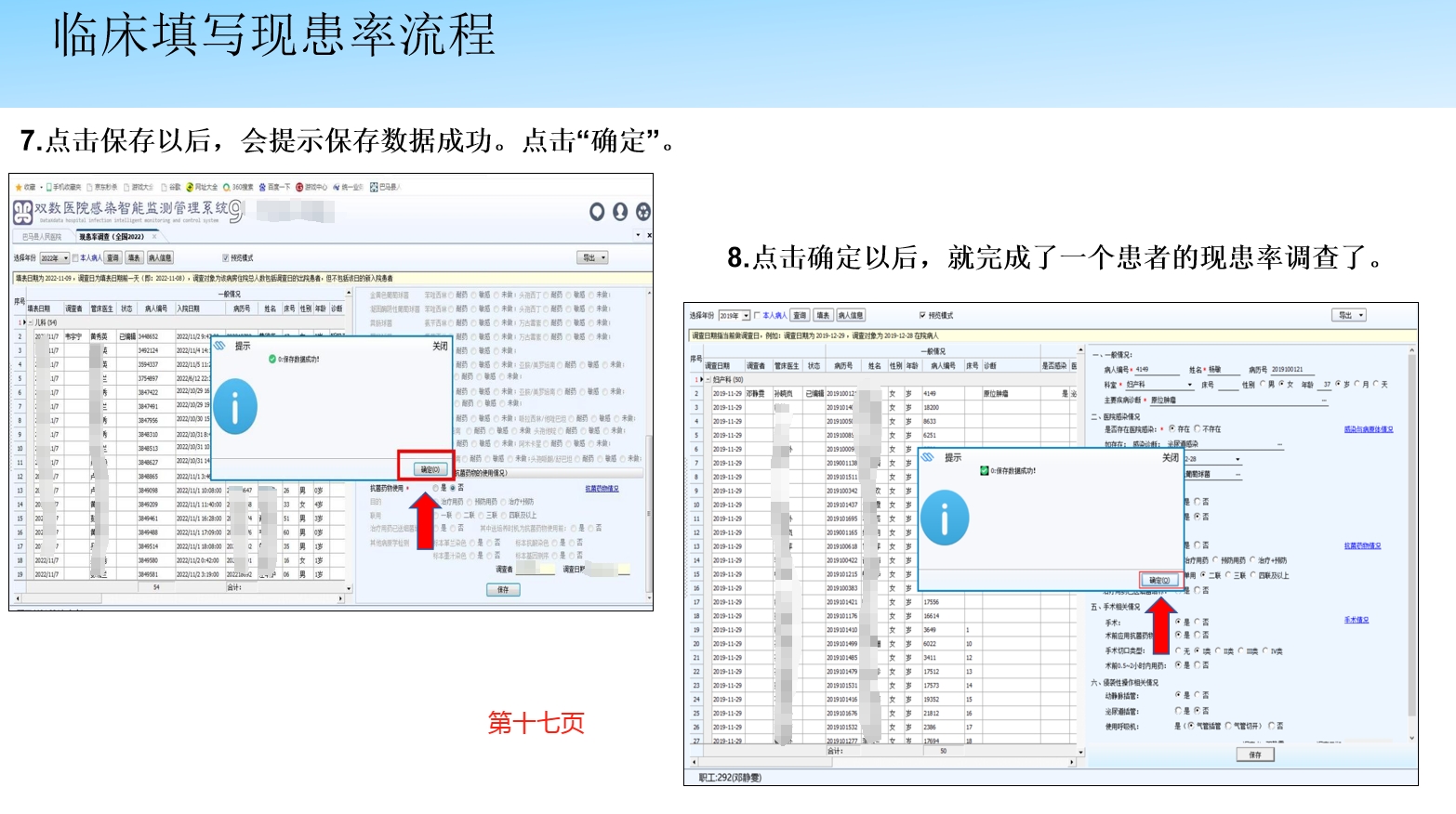
Task: Toggle 预览模式 checkbox in 2022 window
Action: point(225,258)
